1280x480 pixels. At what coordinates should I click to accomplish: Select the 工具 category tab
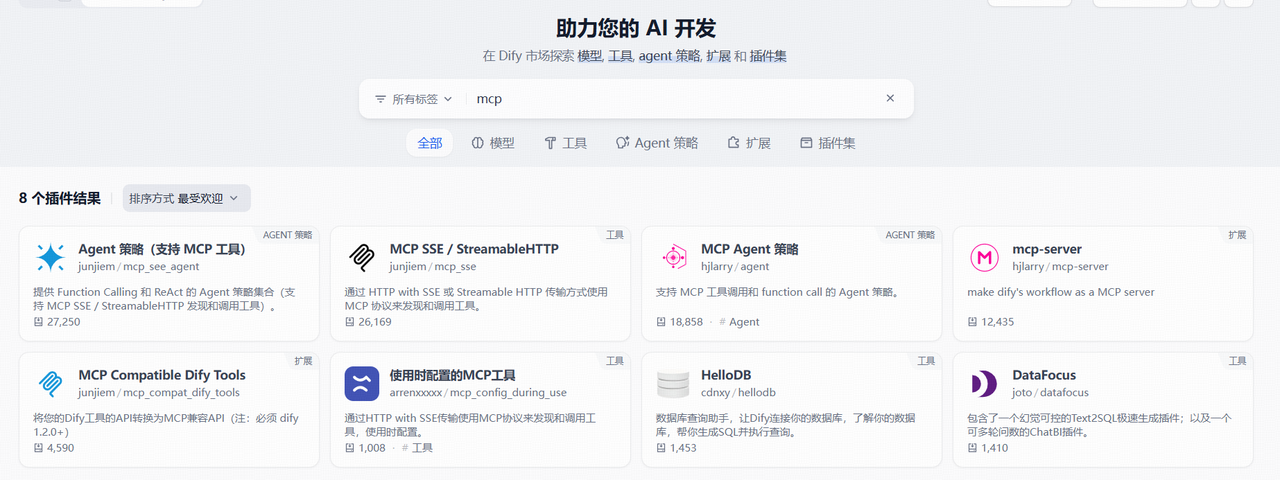[566, 143]
